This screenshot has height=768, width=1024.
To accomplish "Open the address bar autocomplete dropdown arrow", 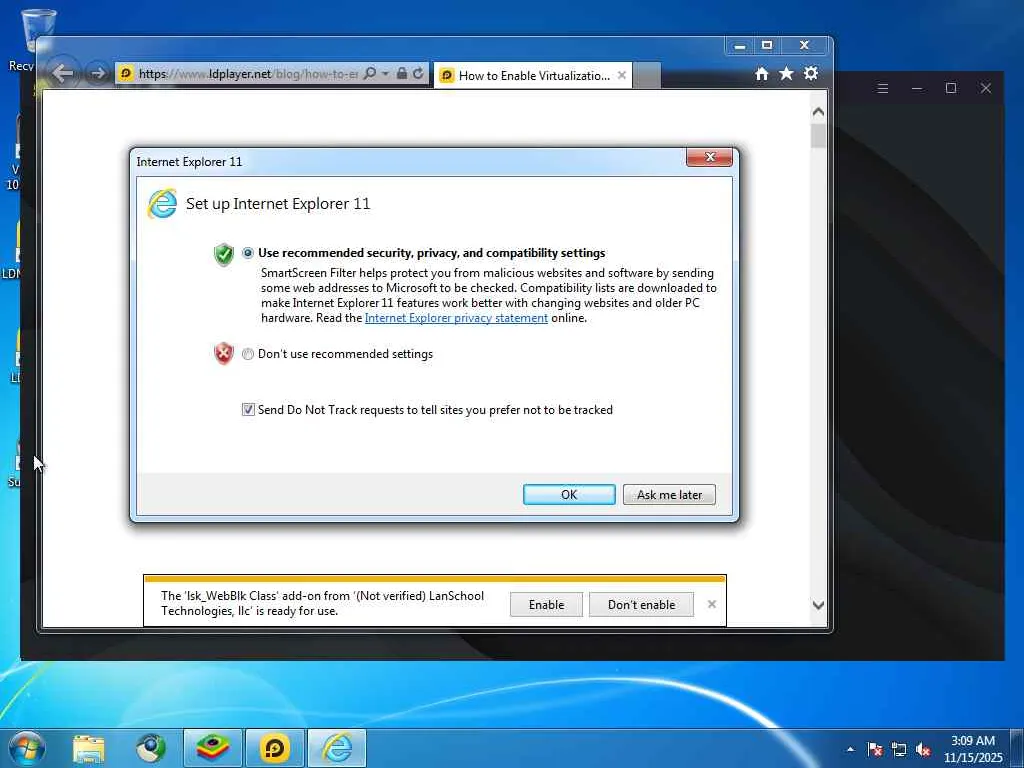I will (x=385, y=74).
